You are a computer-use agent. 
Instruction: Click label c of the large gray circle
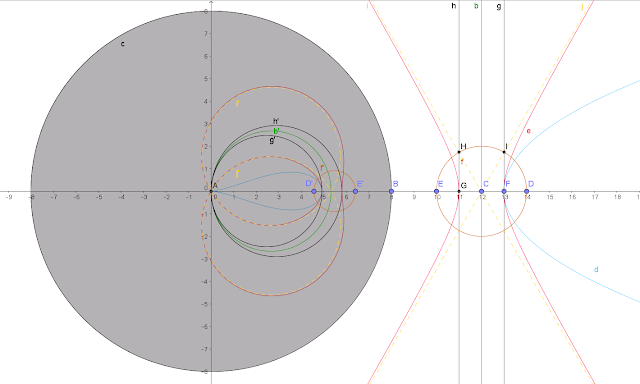(122, 44)
